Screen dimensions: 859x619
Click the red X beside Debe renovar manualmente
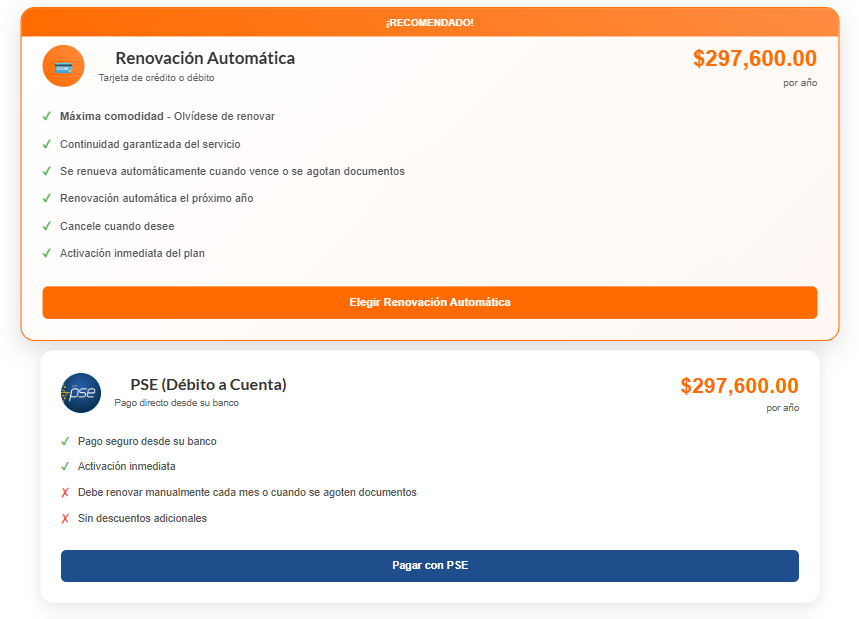coord(65,492)
